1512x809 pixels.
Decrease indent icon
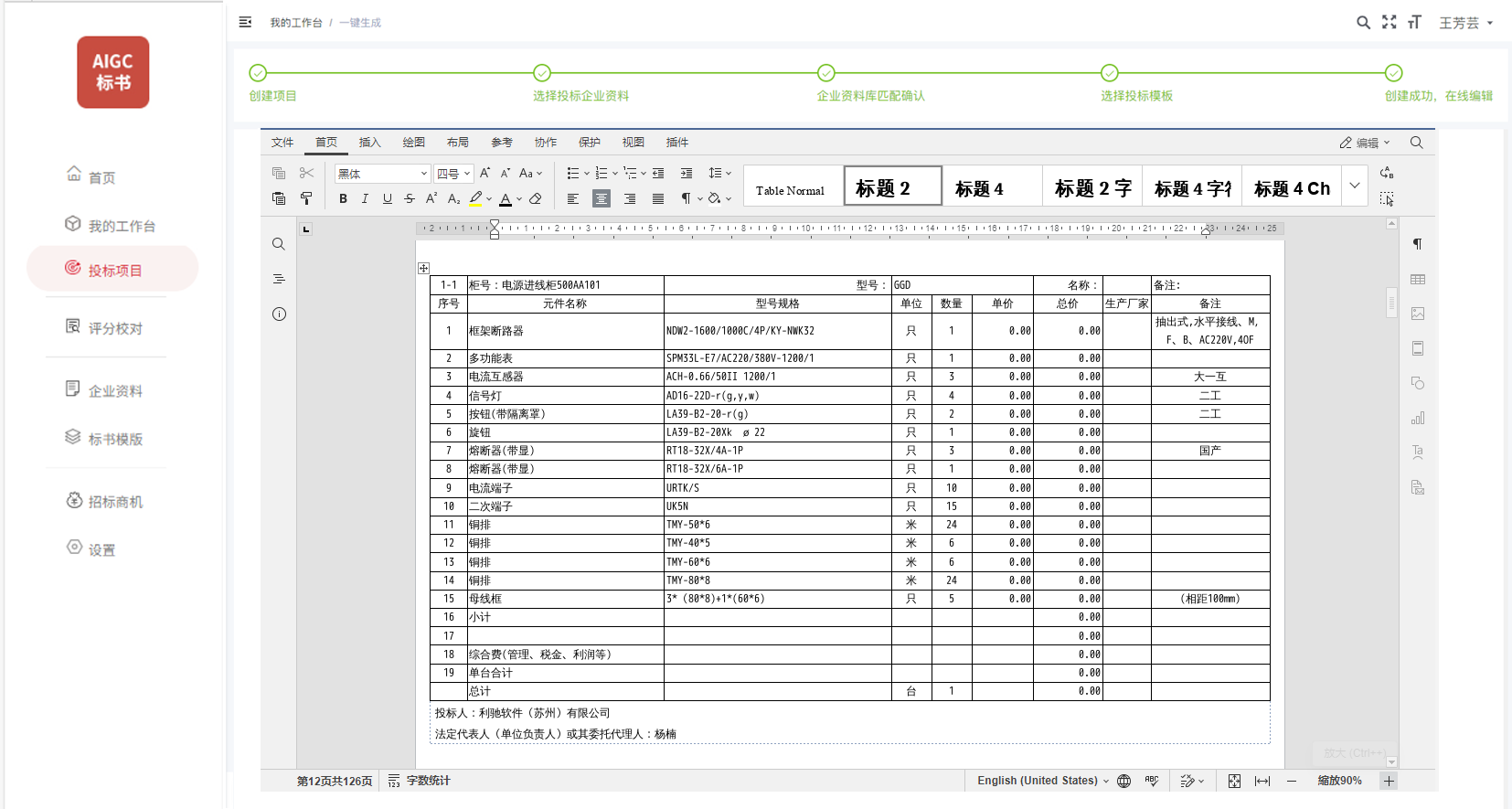coord(658,173)
